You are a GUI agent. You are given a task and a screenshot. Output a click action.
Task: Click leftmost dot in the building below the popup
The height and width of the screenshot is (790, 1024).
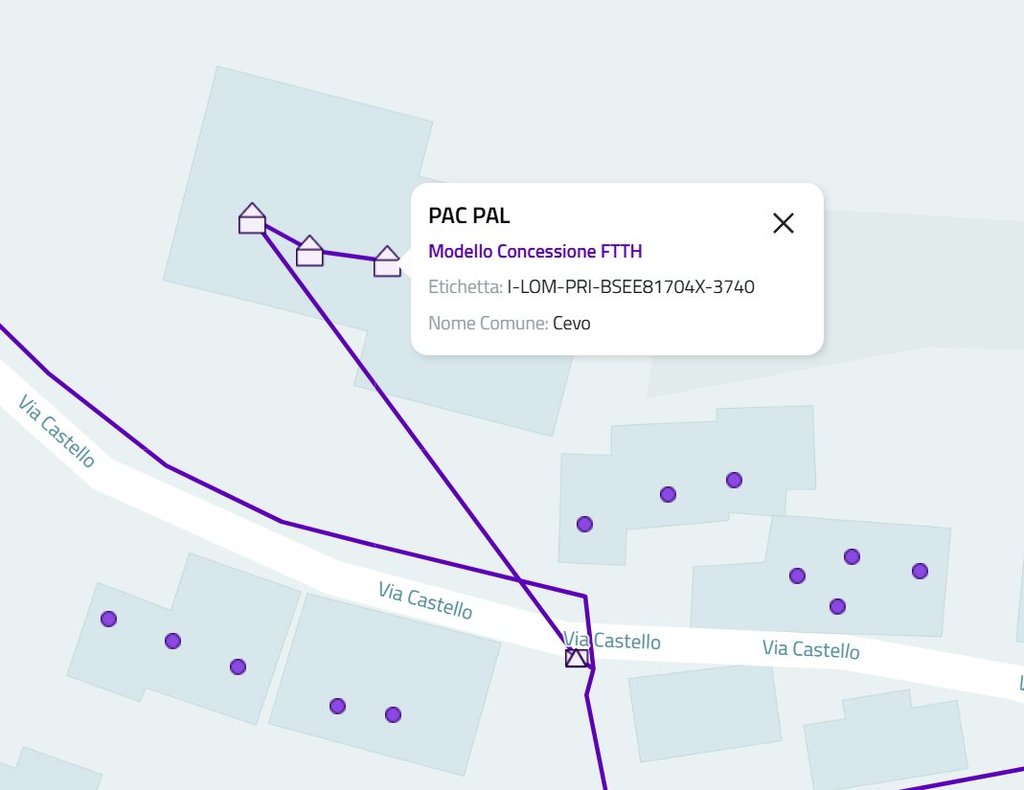click(585, 524)
